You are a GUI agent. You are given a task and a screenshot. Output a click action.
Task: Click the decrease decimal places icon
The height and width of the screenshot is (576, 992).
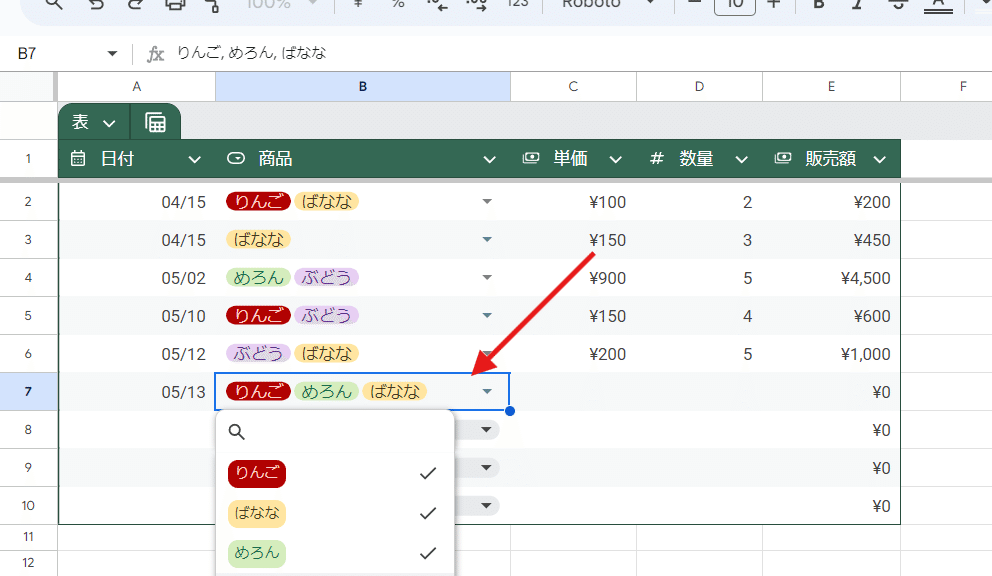pos(437,4)
